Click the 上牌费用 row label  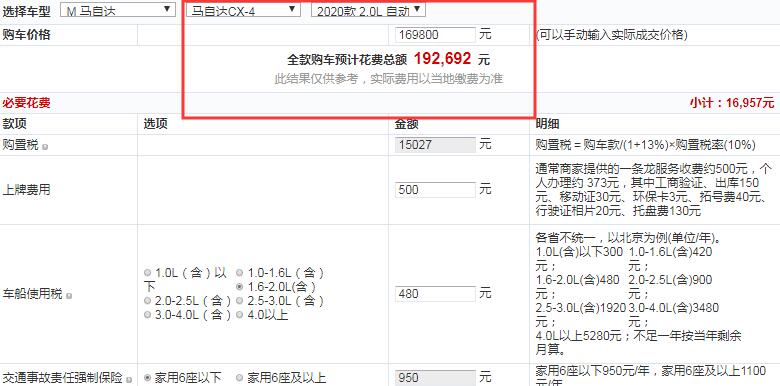tap(26, 190)
